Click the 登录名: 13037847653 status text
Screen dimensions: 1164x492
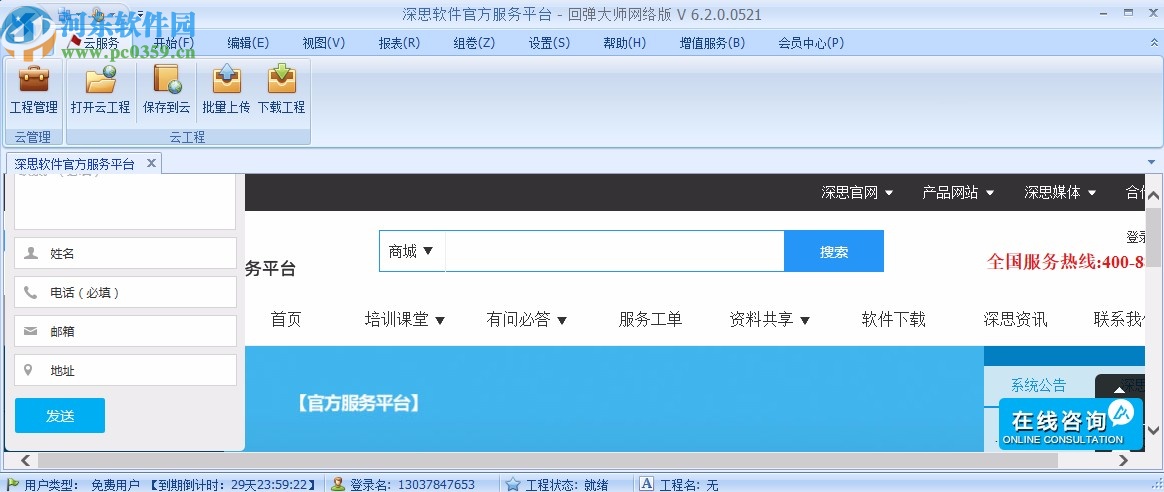pyautogui.click(x=412, y=485)
